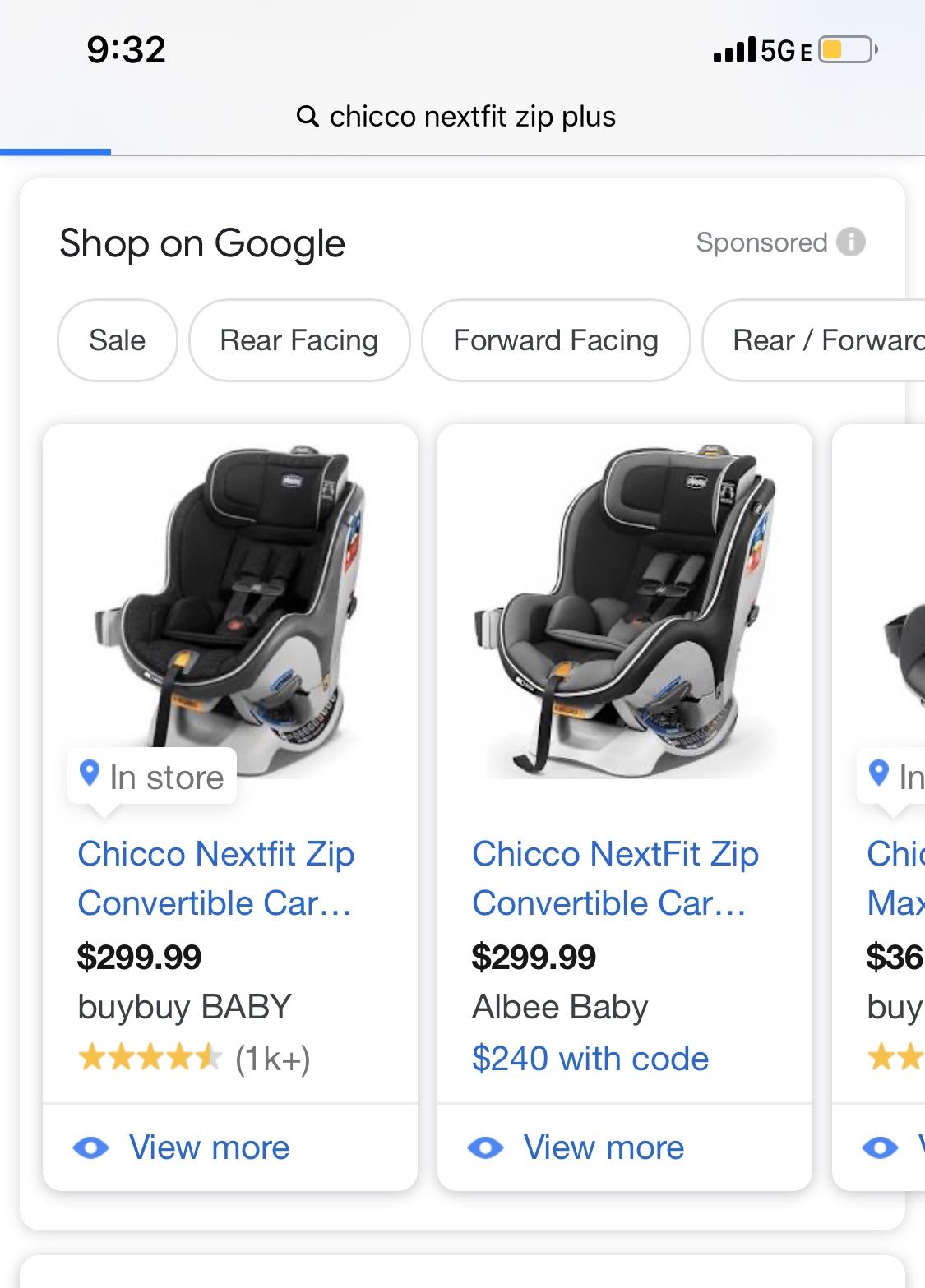Toggle the Forward Facing filter chip
The height and width of the screenshot is (1288, 925).
(556, 340)
